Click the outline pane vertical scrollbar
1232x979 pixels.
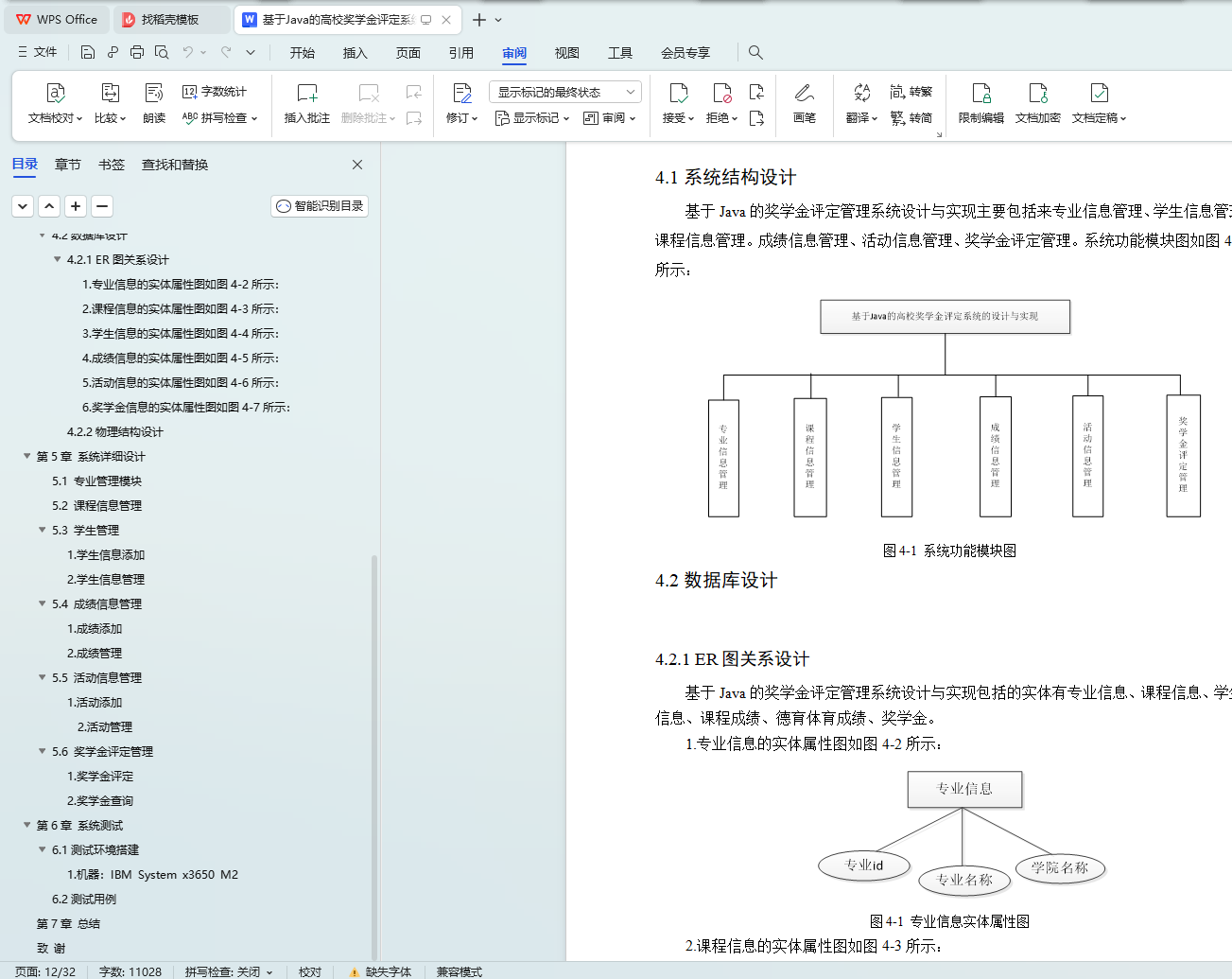[374, 757]
